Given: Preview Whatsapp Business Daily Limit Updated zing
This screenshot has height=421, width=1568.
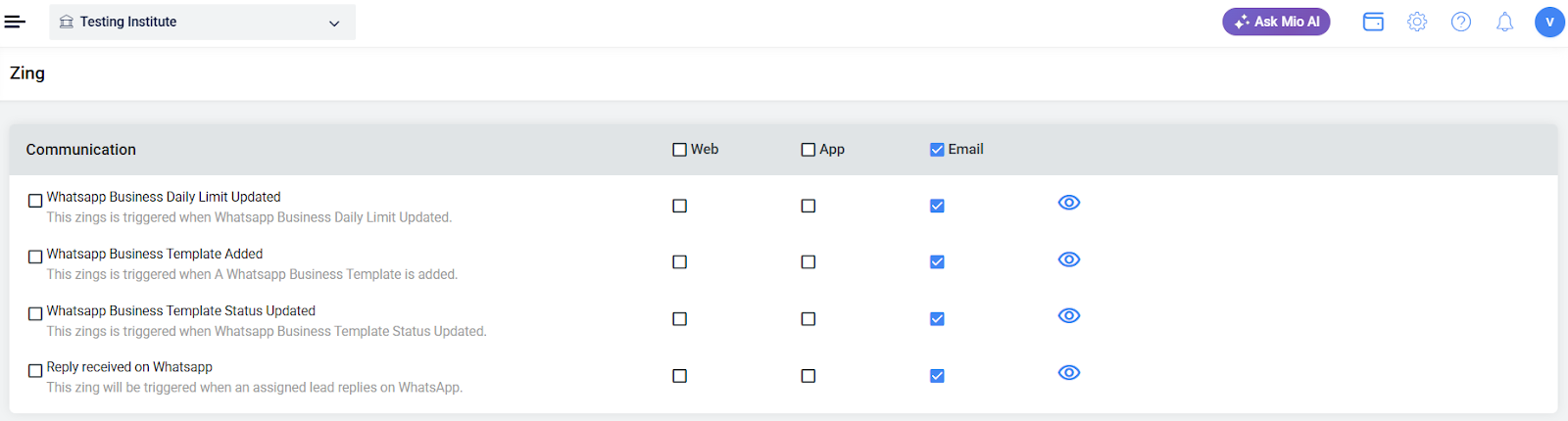Looking at the screenshot, I should [1069, 203].
